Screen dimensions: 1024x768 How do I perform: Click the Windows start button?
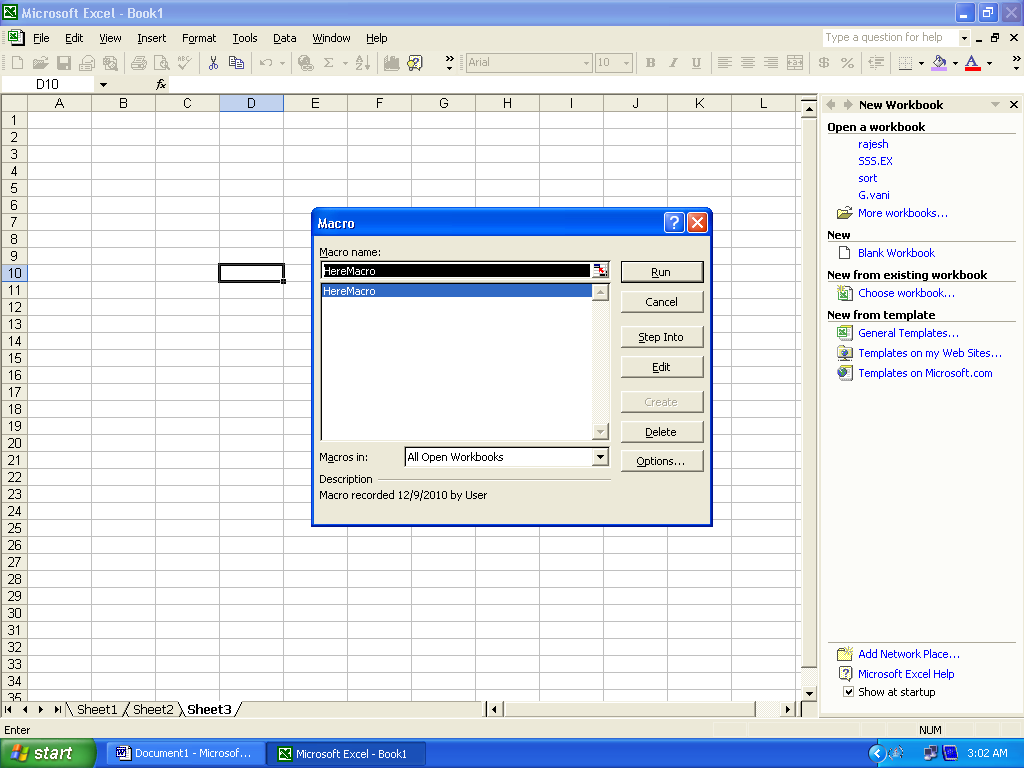tap(48, 754)
